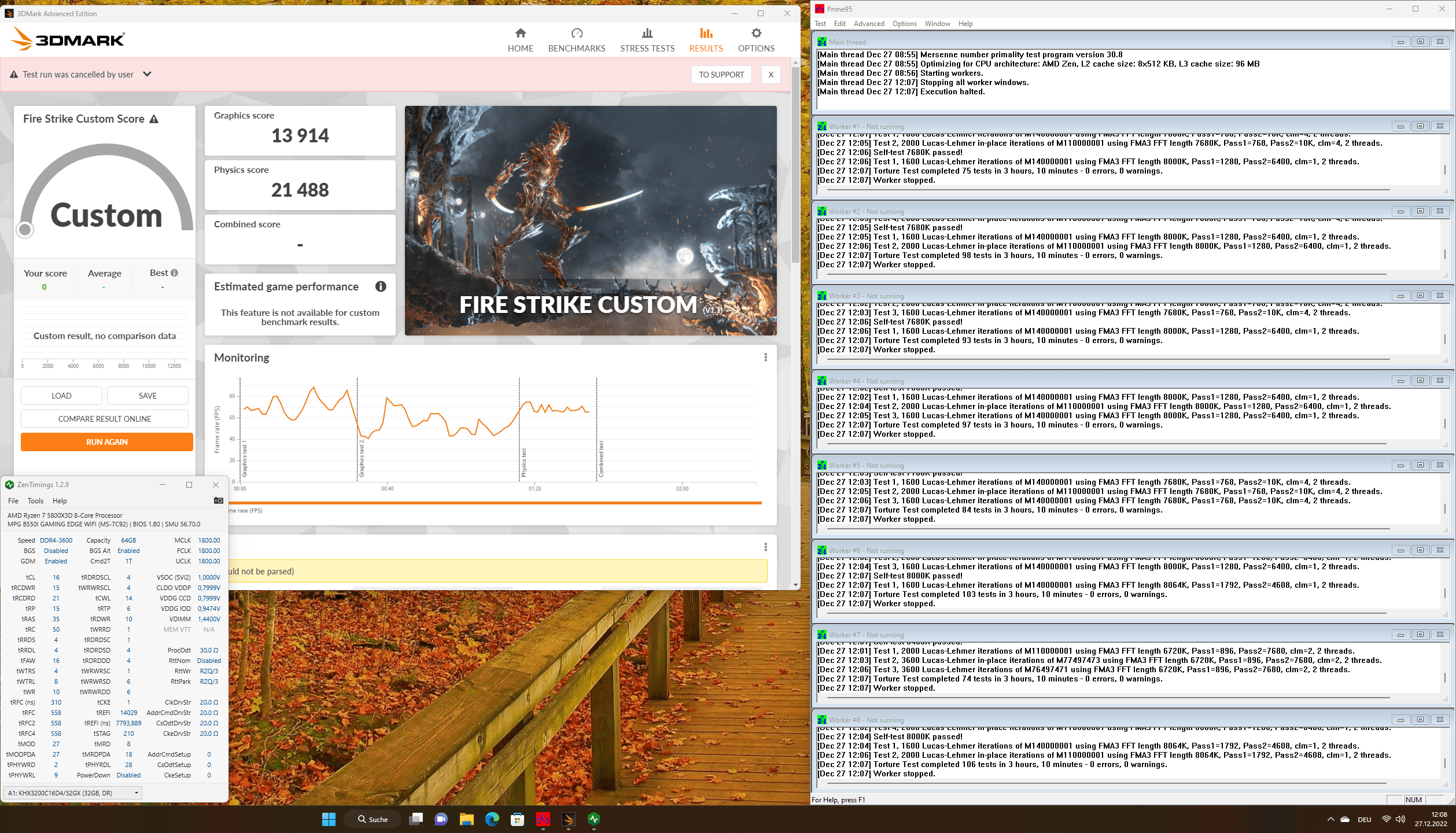Screen dimensions: 1456x833
Task: Open ZenTimings Help menu
Action: point(60,501)
